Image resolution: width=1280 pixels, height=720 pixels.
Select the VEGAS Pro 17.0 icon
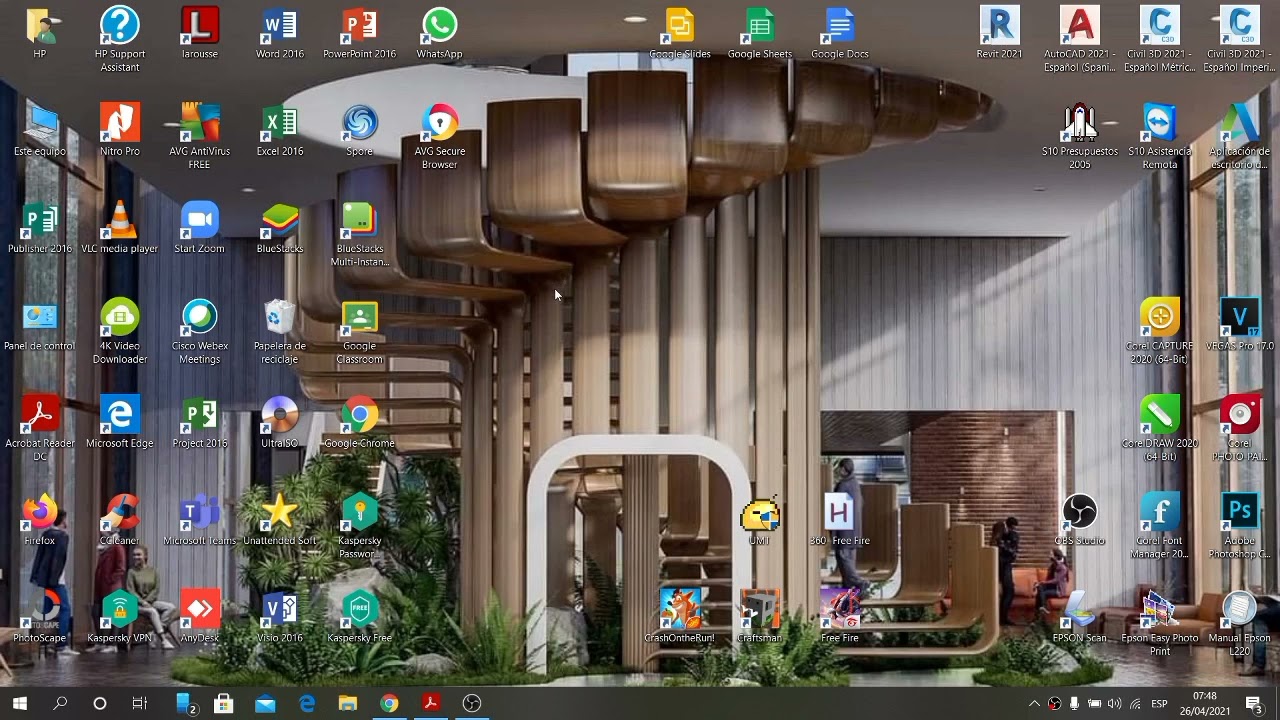pos(1240,324)
